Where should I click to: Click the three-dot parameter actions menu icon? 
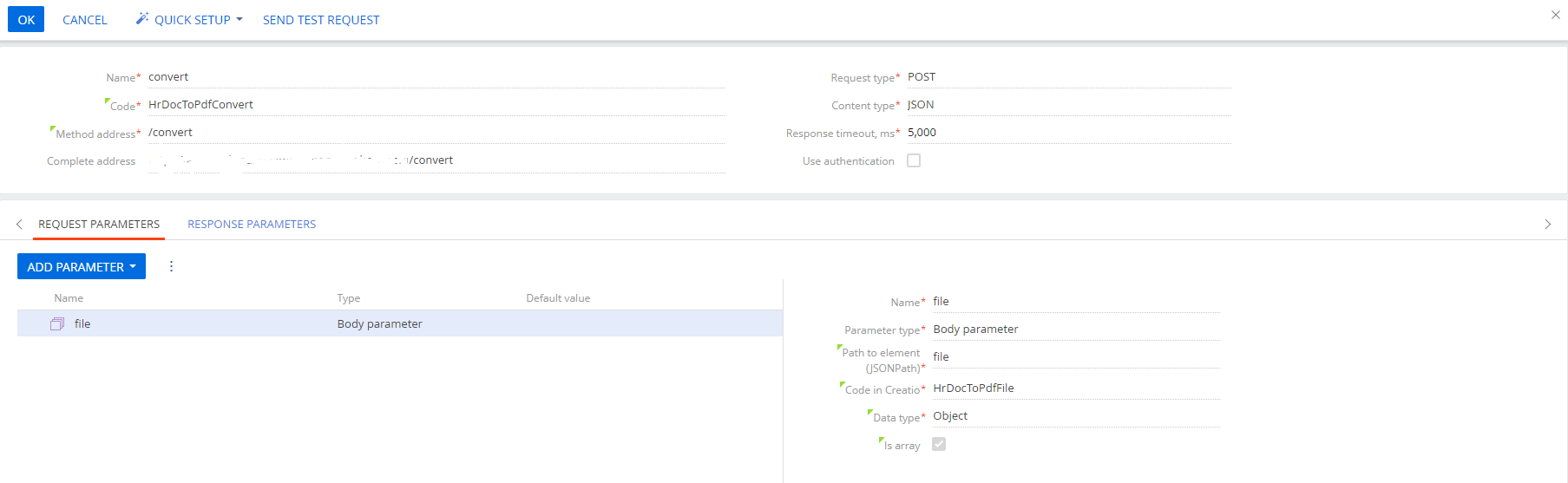point(171,266)
